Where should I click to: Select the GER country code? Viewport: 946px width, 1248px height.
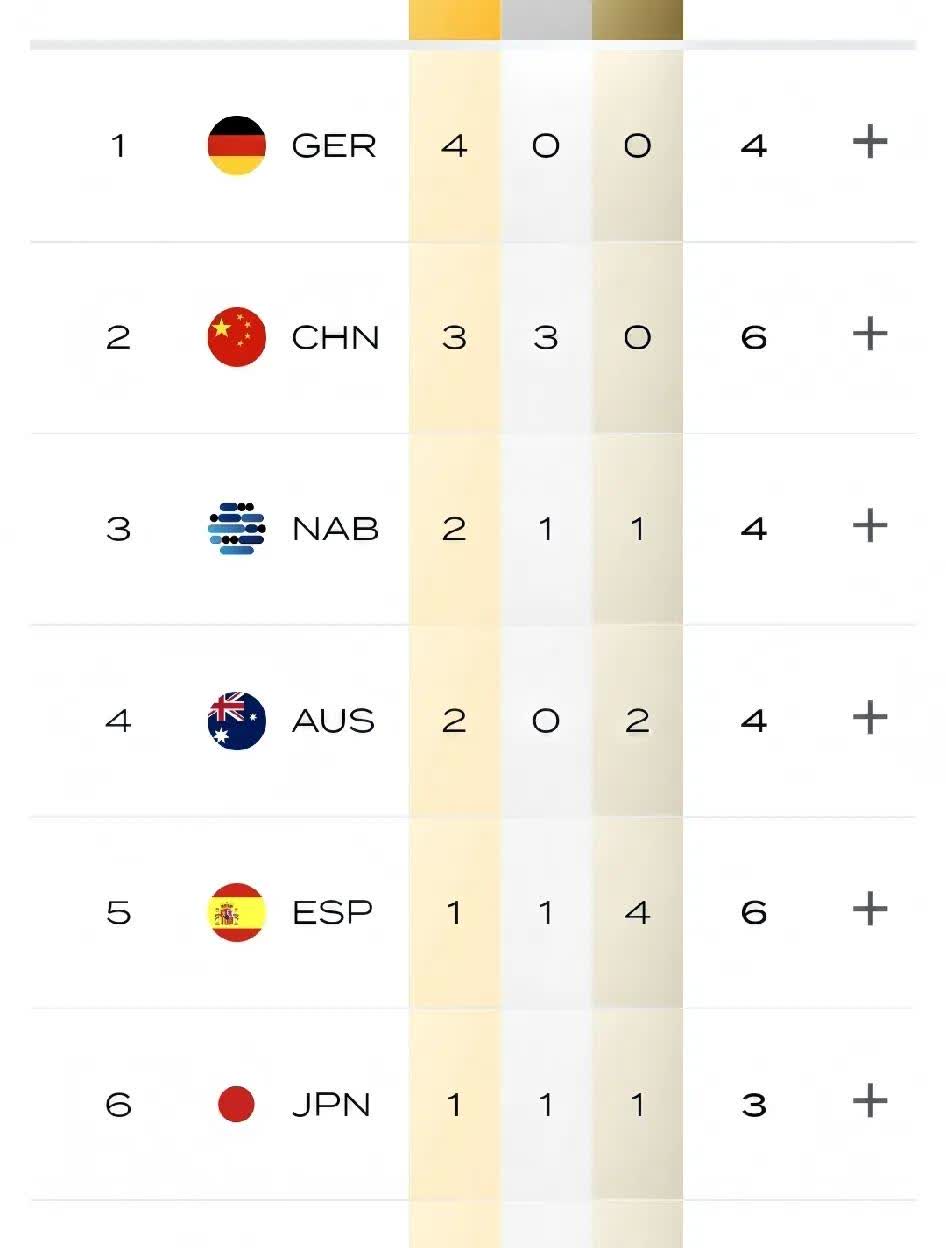tap(334, 146)
